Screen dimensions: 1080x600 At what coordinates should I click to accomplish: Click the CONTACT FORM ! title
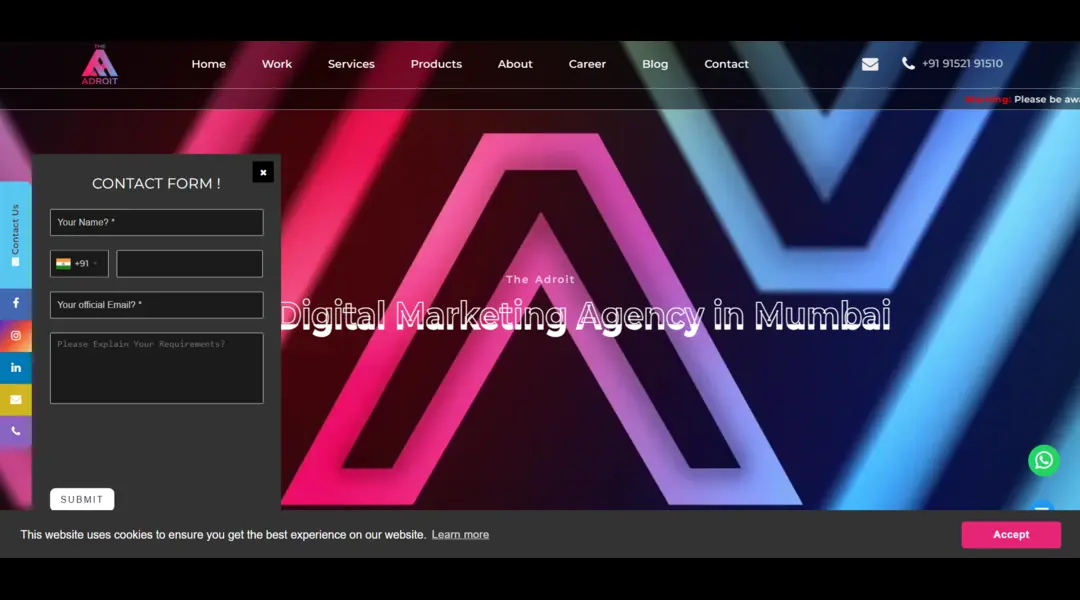(x=156, y=184)
